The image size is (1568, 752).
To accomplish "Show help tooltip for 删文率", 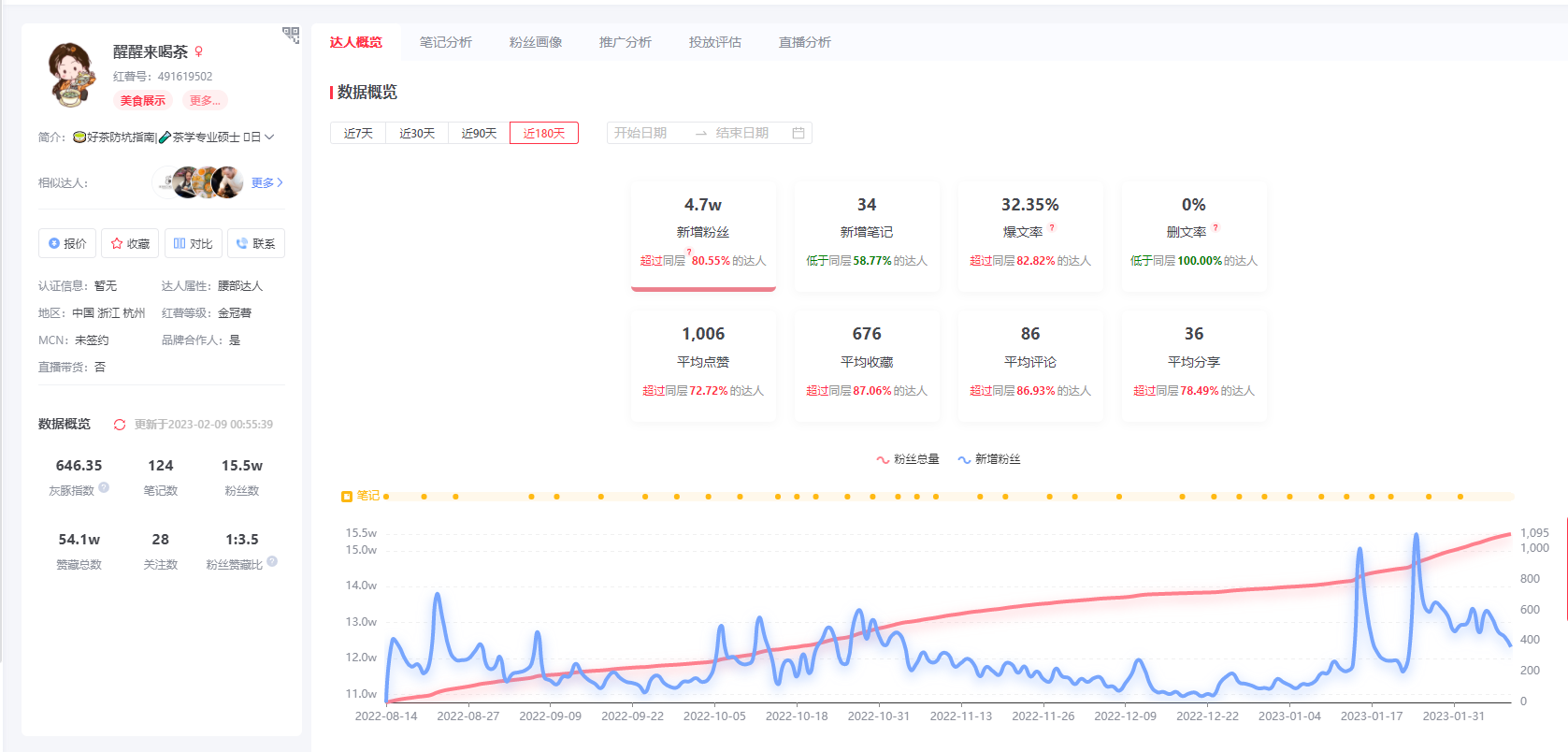I will click(x=1216, y=227).
